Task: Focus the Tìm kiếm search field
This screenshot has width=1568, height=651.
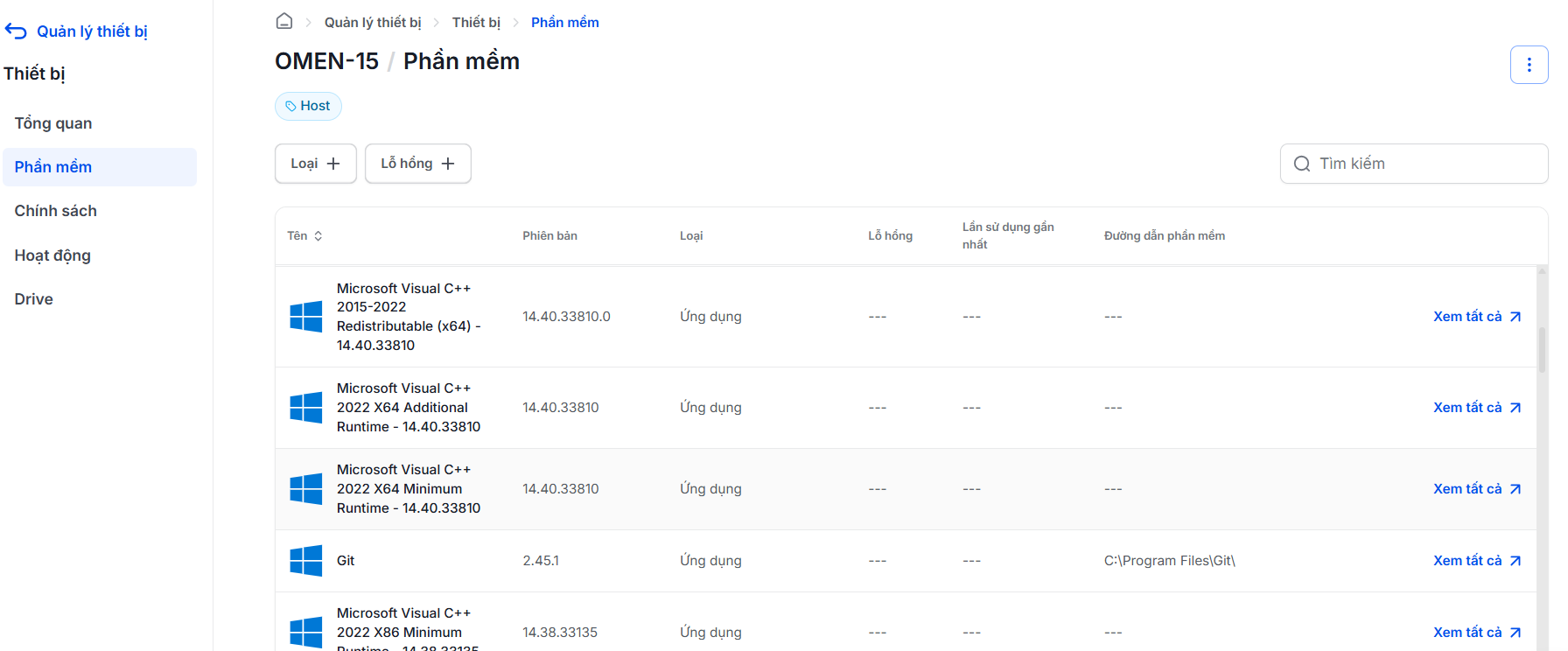Action: (1414, 164)
